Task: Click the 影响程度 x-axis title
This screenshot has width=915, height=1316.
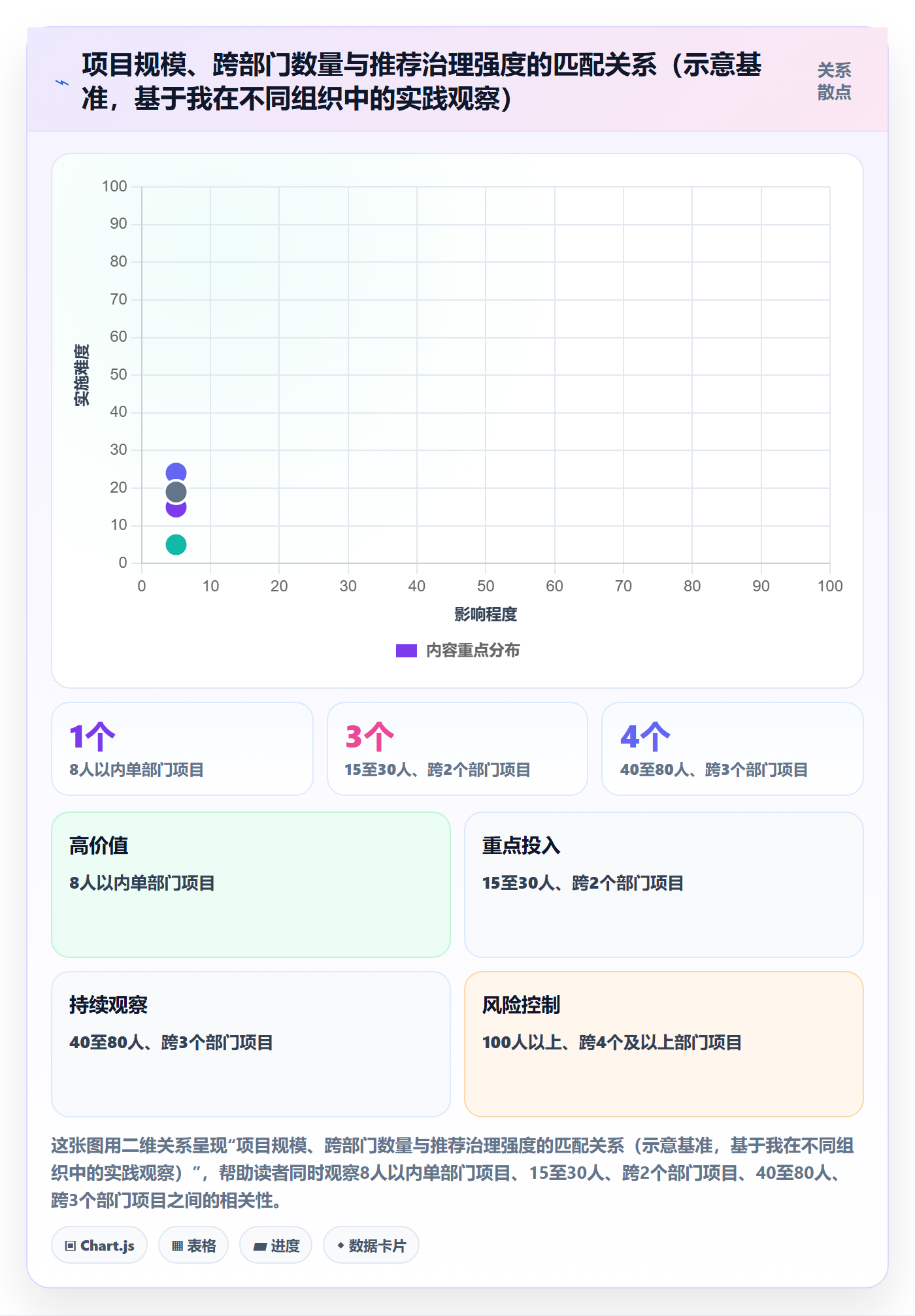Action: tap(486, 614)
